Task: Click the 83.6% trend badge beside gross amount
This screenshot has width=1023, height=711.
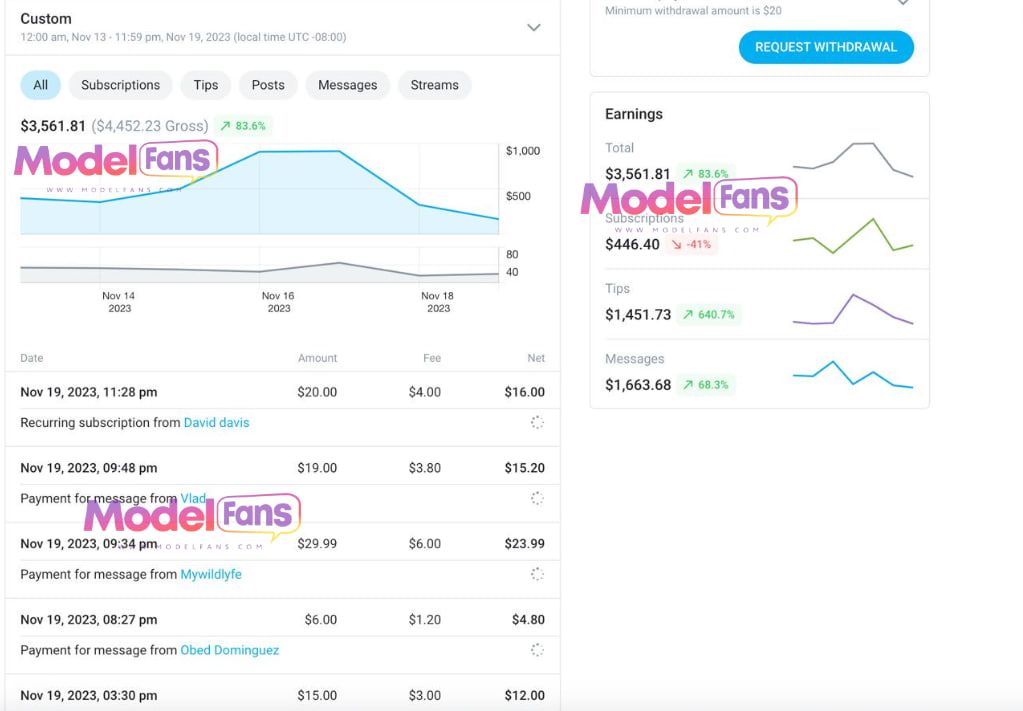Action: click(243, 126)
